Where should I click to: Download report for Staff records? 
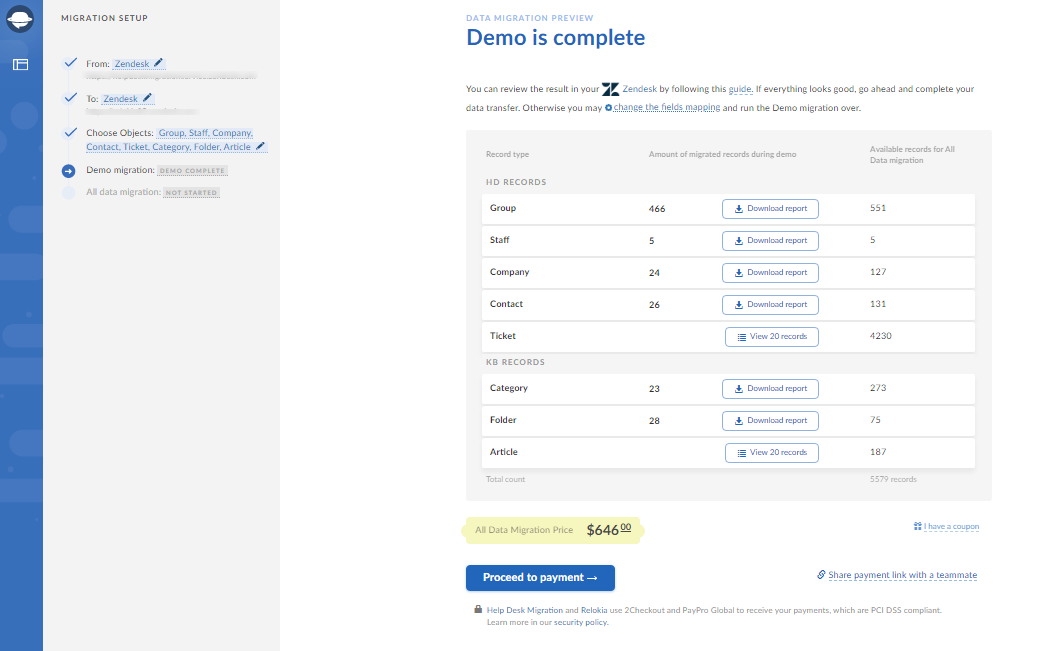pyautogui.click(x=770, y=241)
